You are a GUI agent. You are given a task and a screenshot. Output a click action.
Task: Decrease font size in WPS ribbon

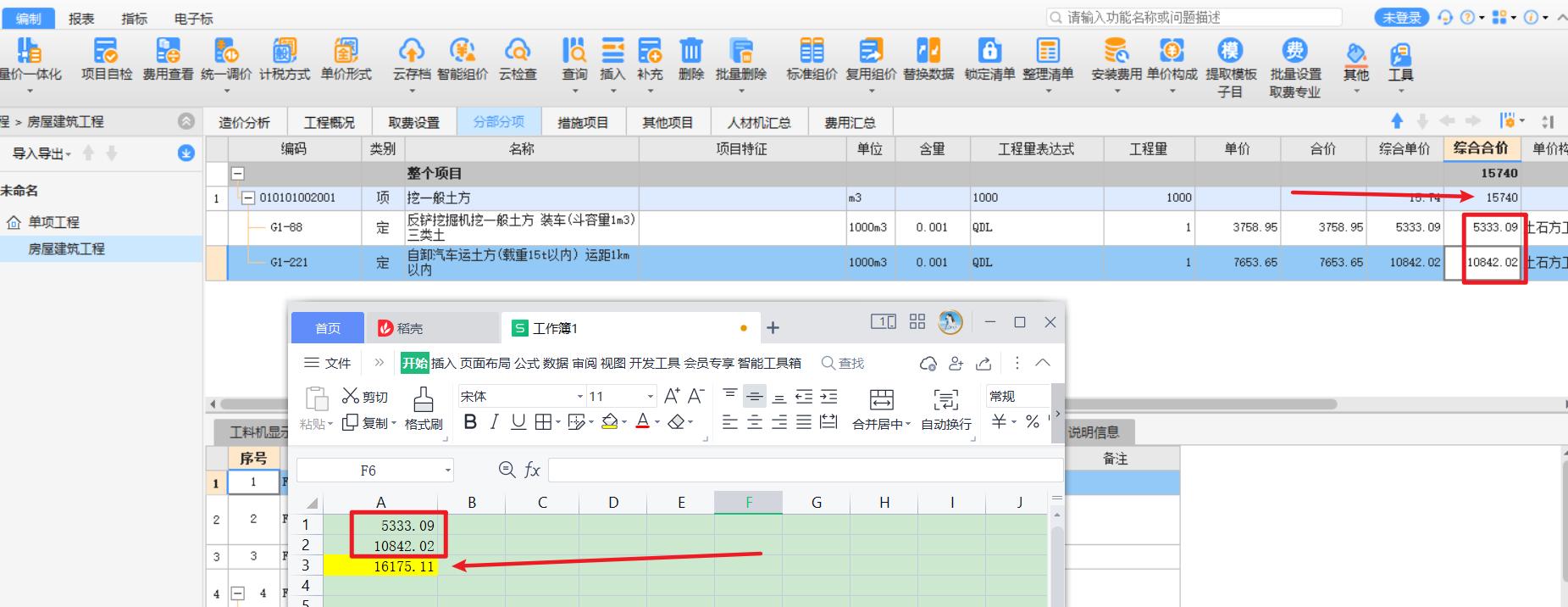pos(695,396)
